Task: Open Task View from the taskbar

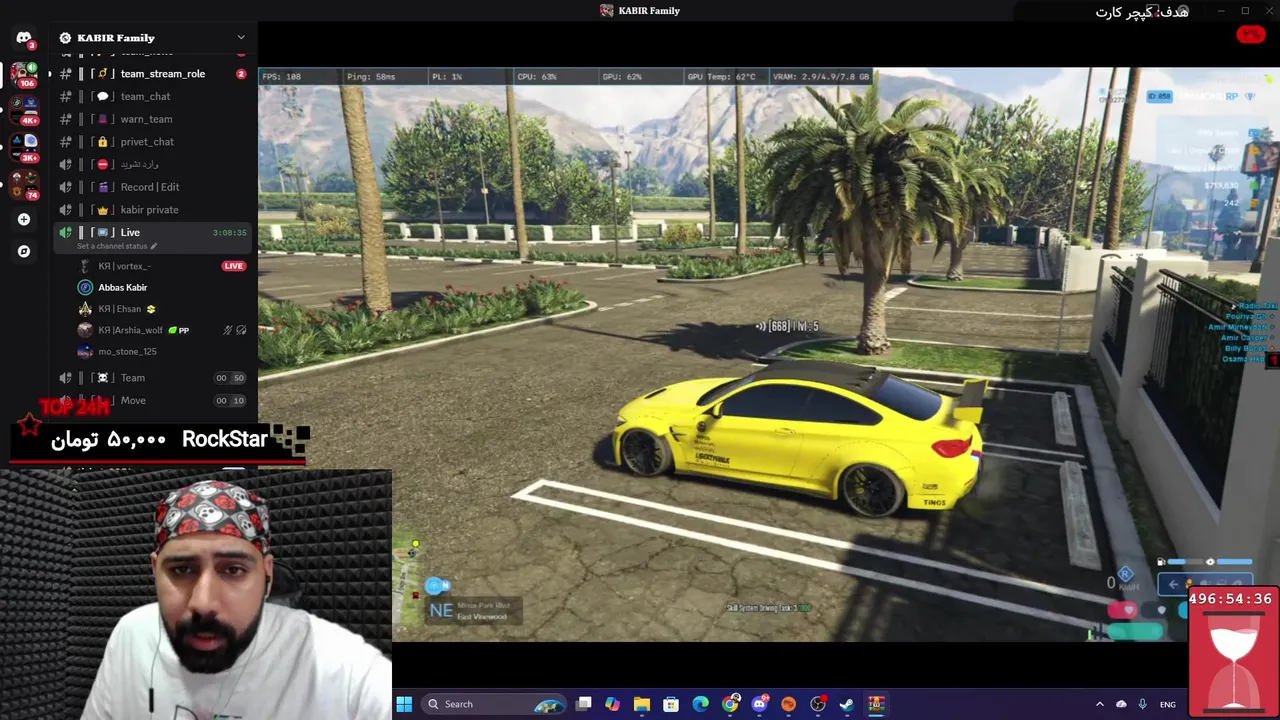Action: [x=584, y=704]
